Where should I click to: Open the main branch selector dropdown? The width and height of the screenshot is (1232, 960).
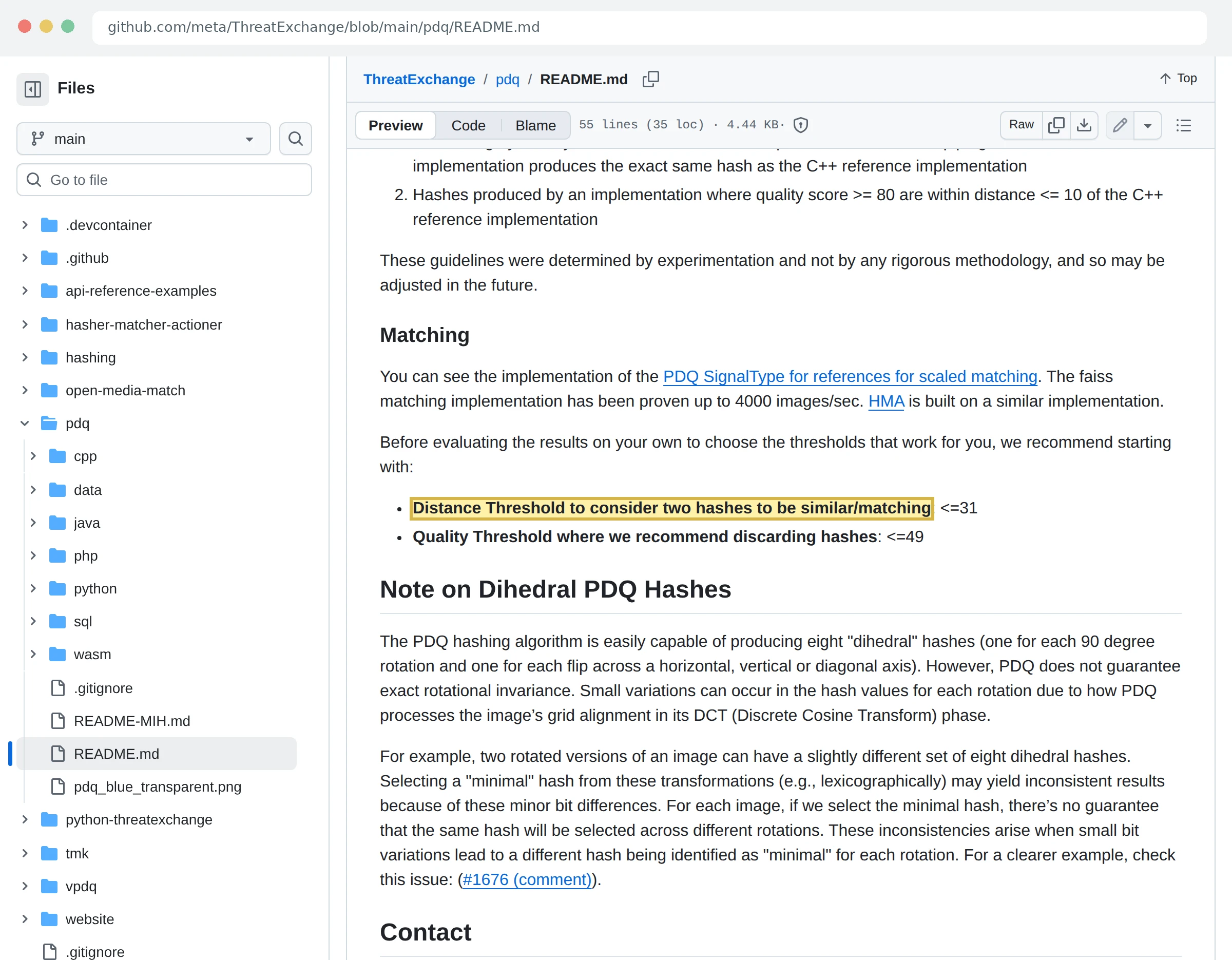point(144,139)
